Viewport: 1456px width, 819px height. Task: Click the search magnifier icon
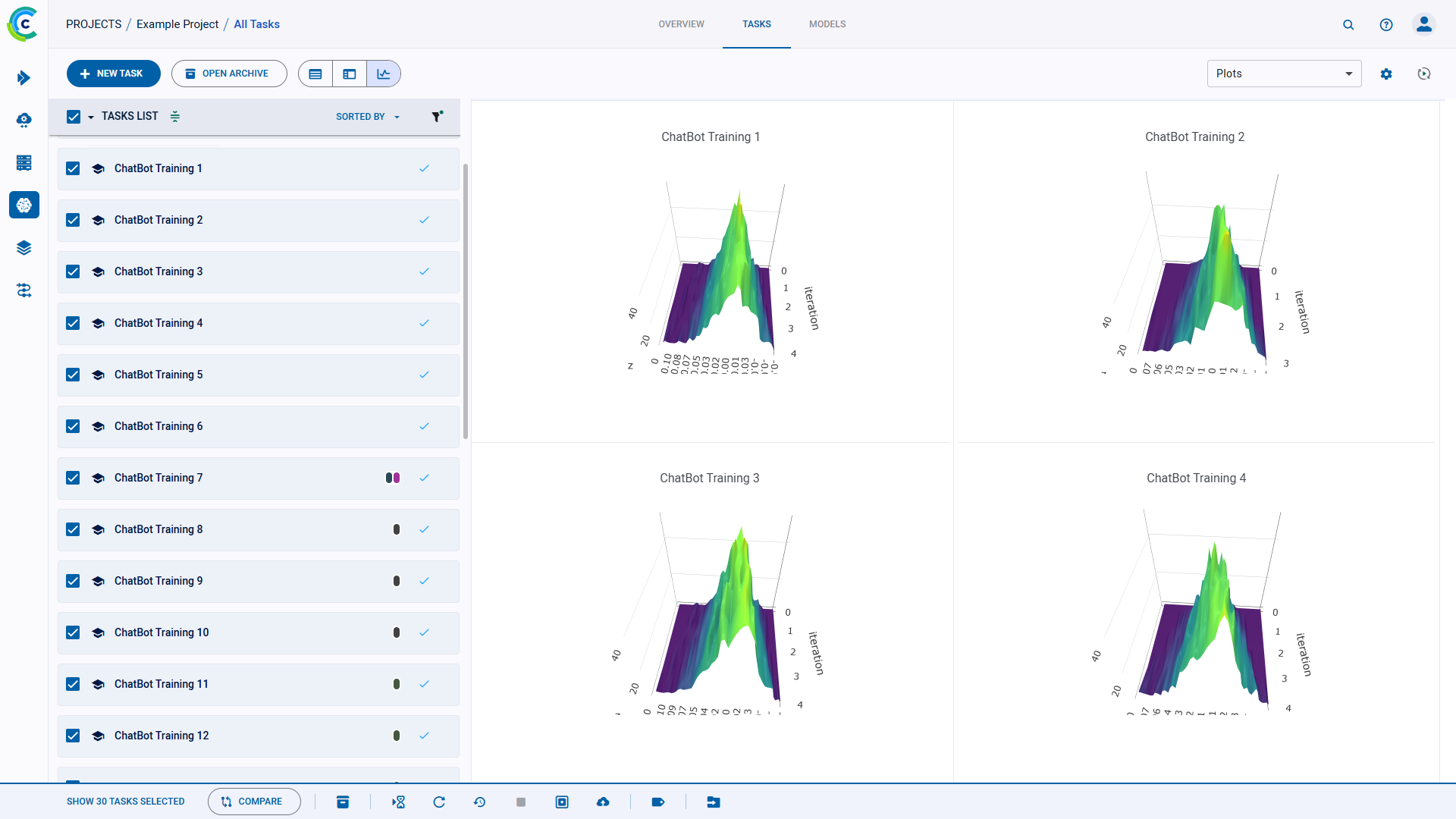tap(1348, 24)
